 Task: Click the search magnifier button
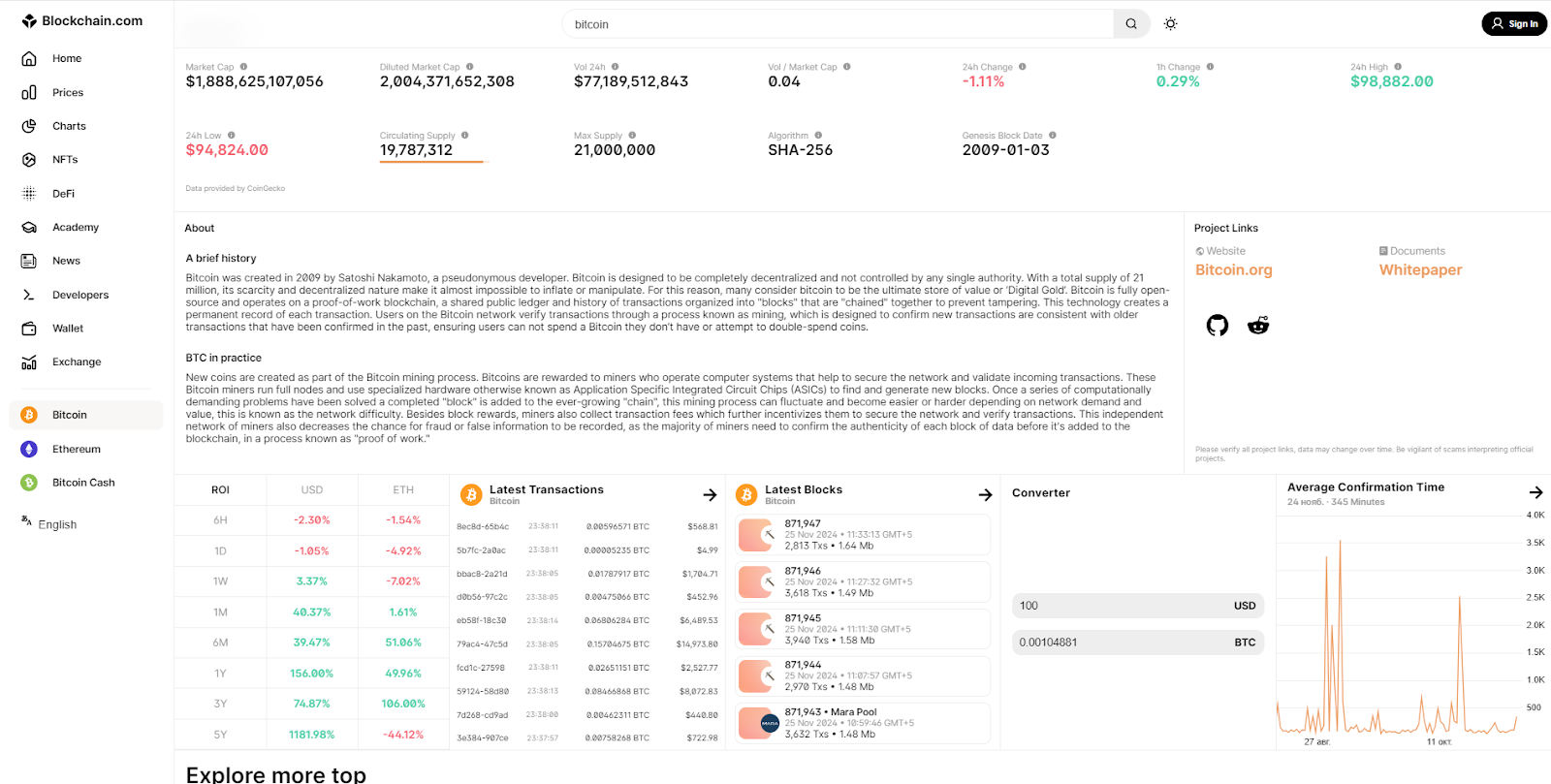pos(1131,24)
